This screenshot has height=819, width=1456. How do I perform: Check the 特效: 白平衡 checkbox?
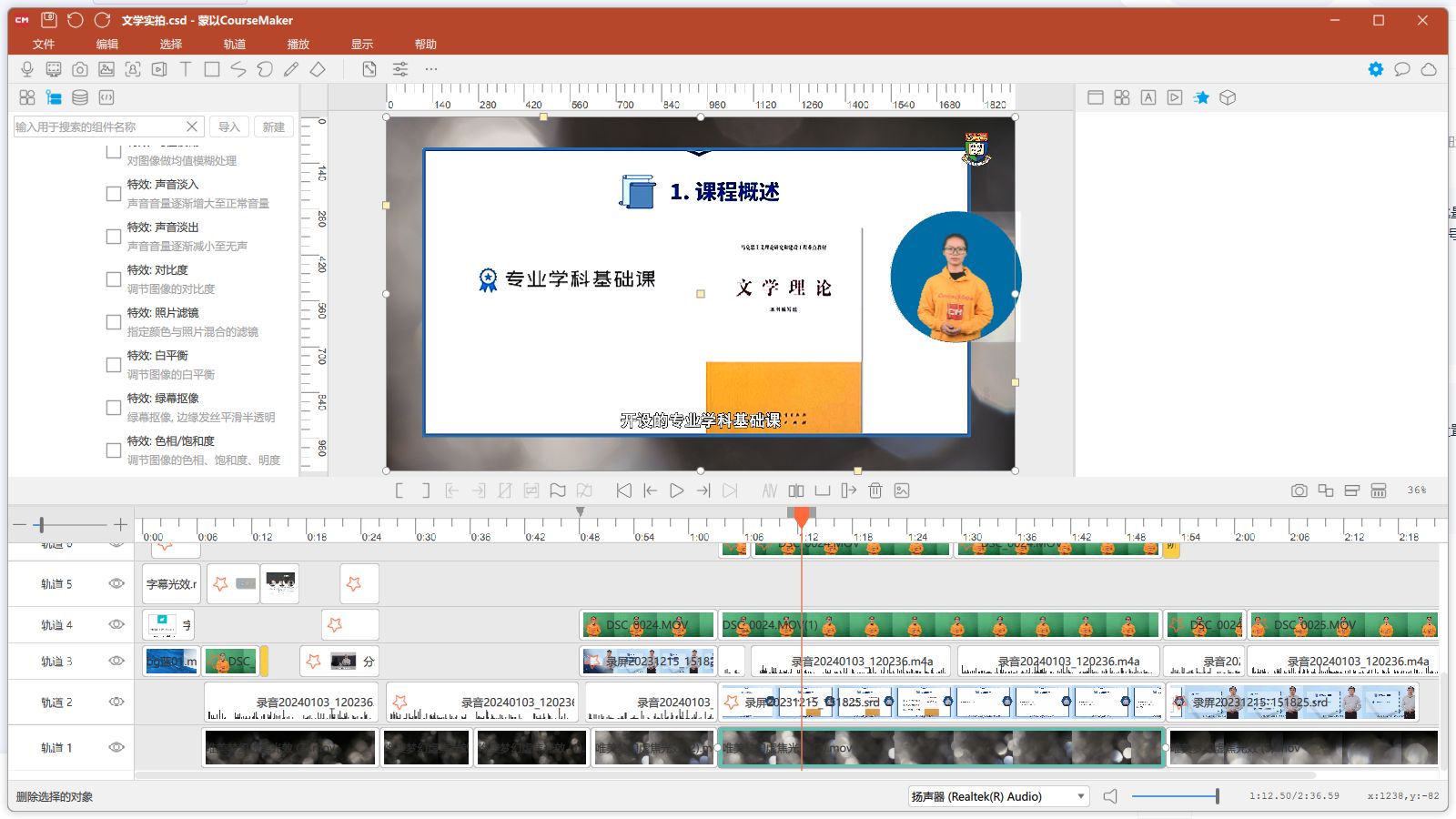114,365
